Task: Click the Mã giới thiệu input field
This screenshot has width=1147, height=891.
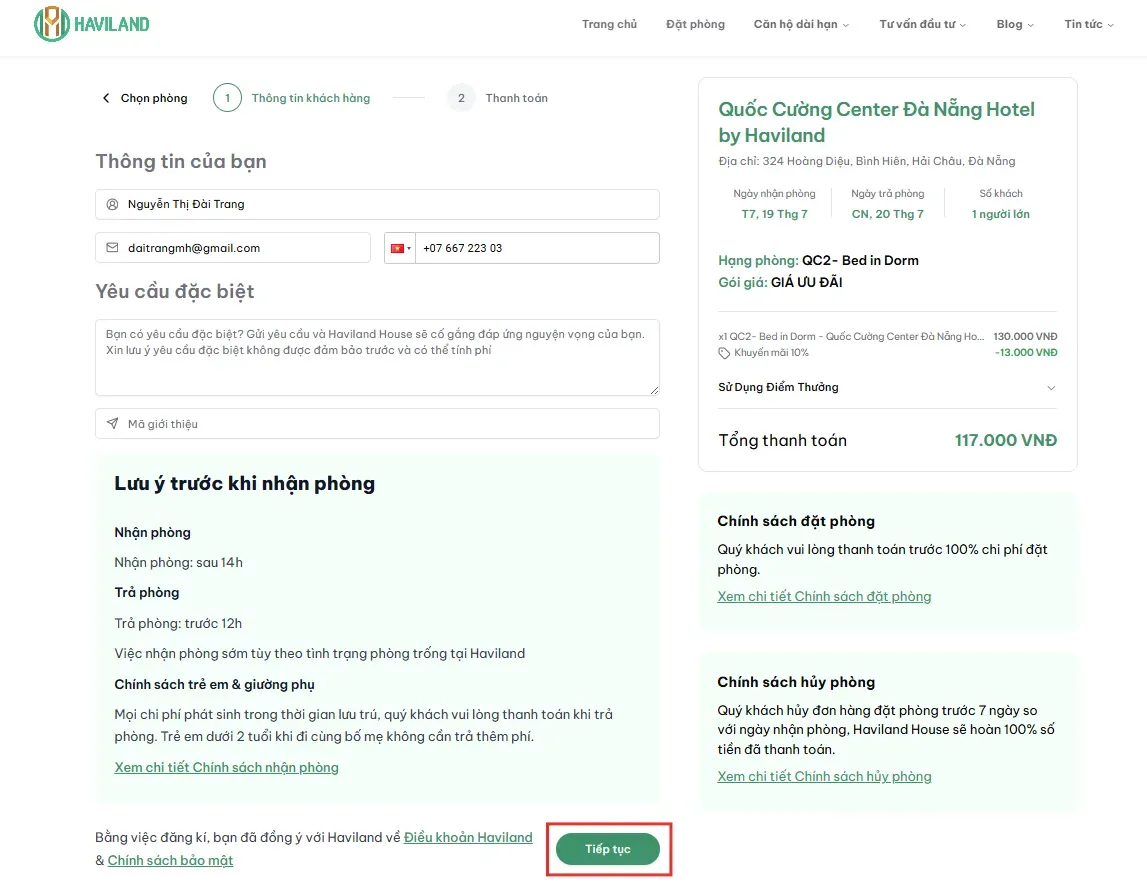Action: pyautogui.click(x=377, y=424)
